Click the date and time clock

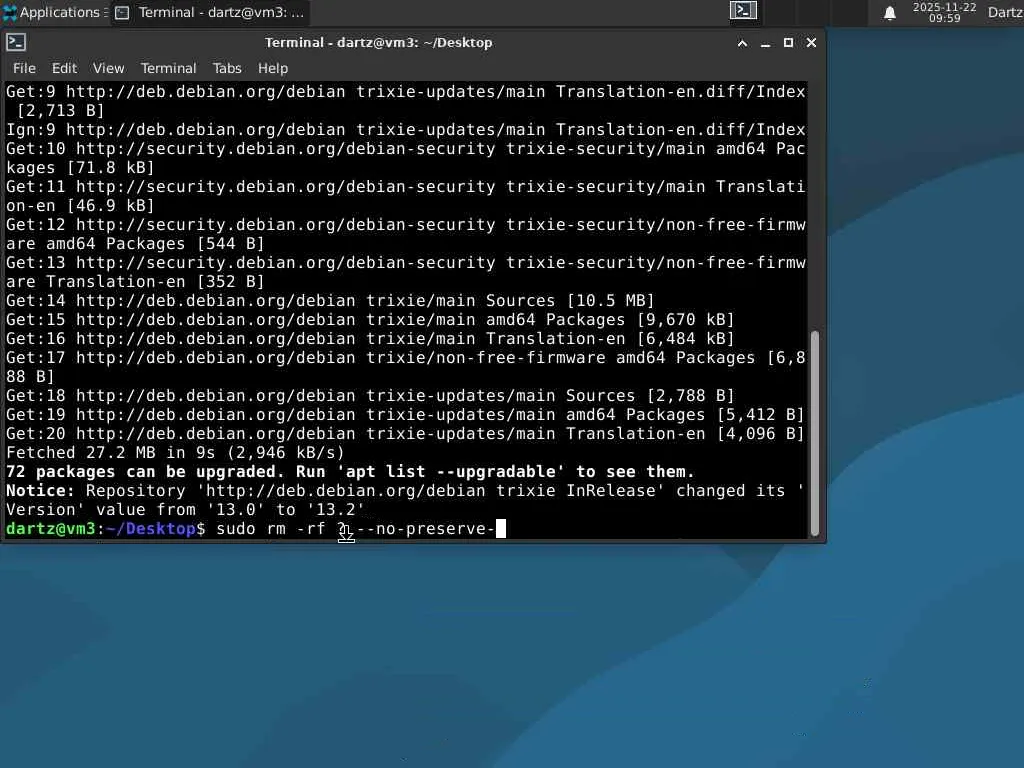point(944,12)
